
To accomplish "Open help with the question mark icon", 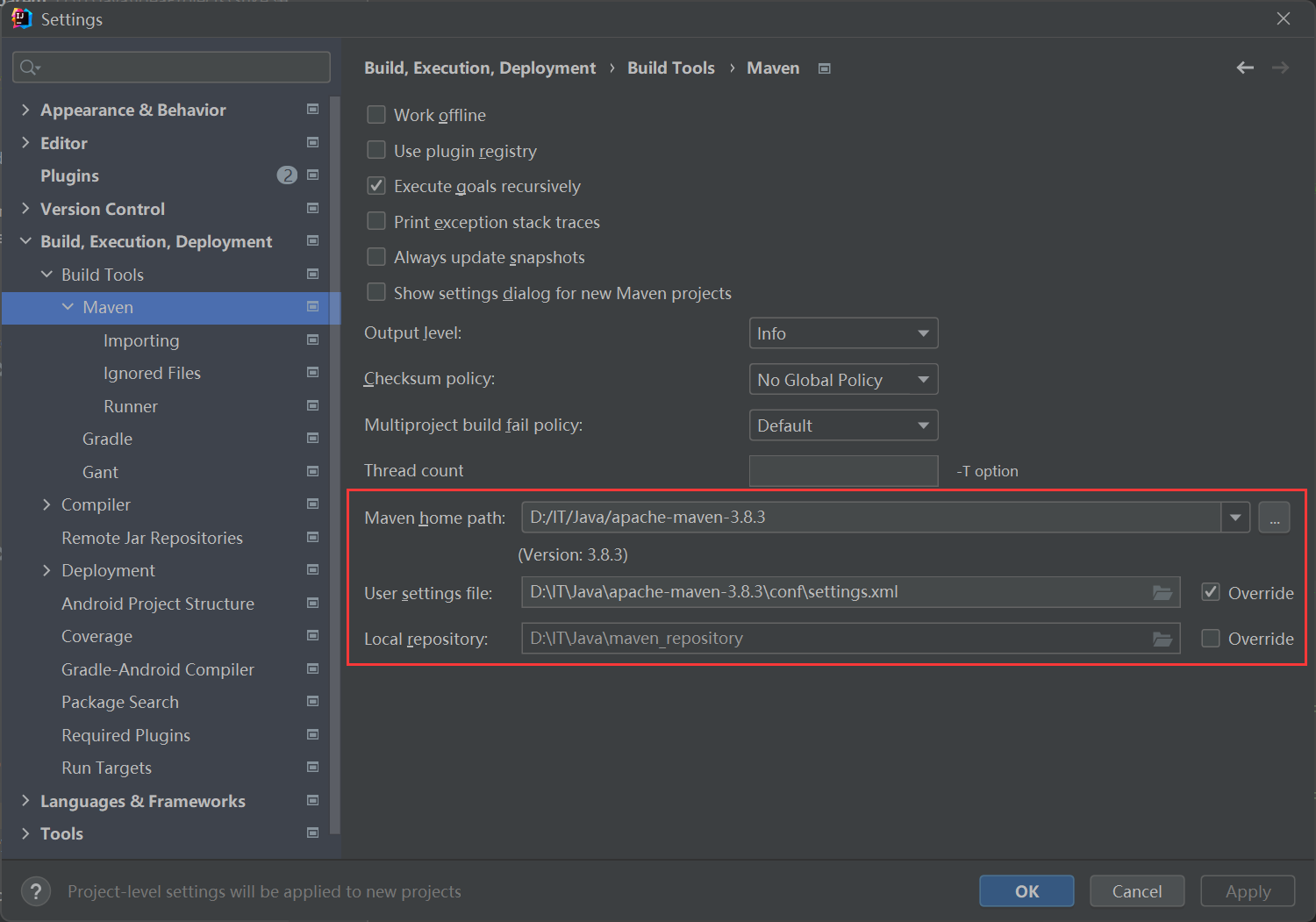I will click(x=35, y=891).
